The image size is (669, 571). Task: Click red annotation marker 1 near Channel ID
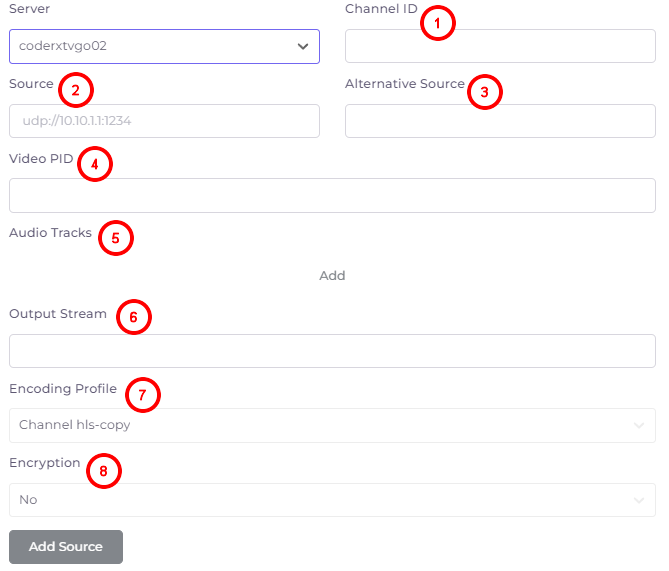click(x=438, y=23)
